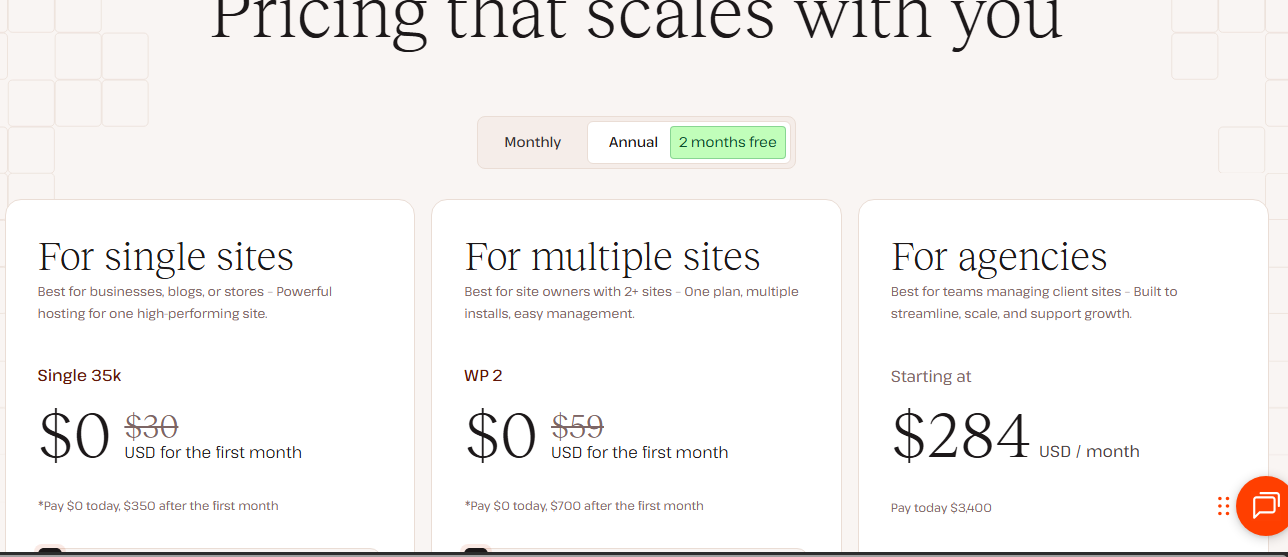
Task: Click the 'For agencies' heading
Action: 999,257
